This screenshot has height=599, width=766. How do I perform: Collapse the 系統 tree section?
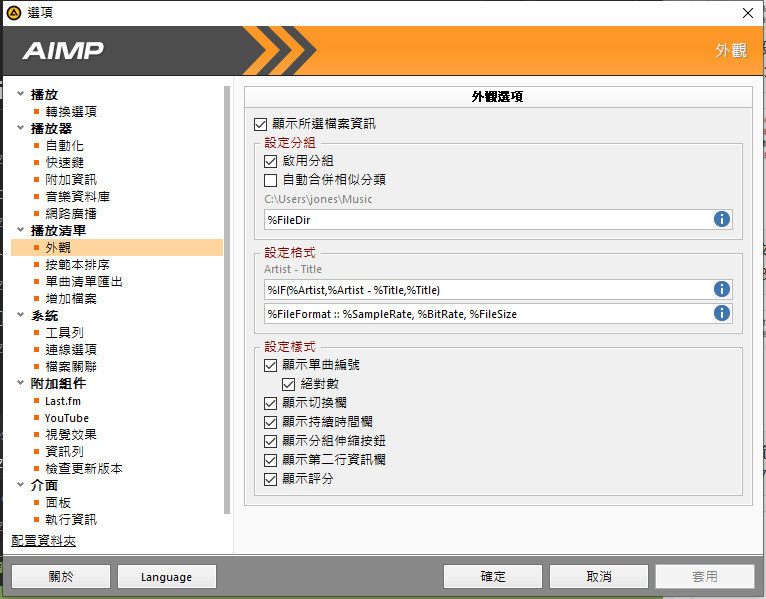(x=21, y=315)
